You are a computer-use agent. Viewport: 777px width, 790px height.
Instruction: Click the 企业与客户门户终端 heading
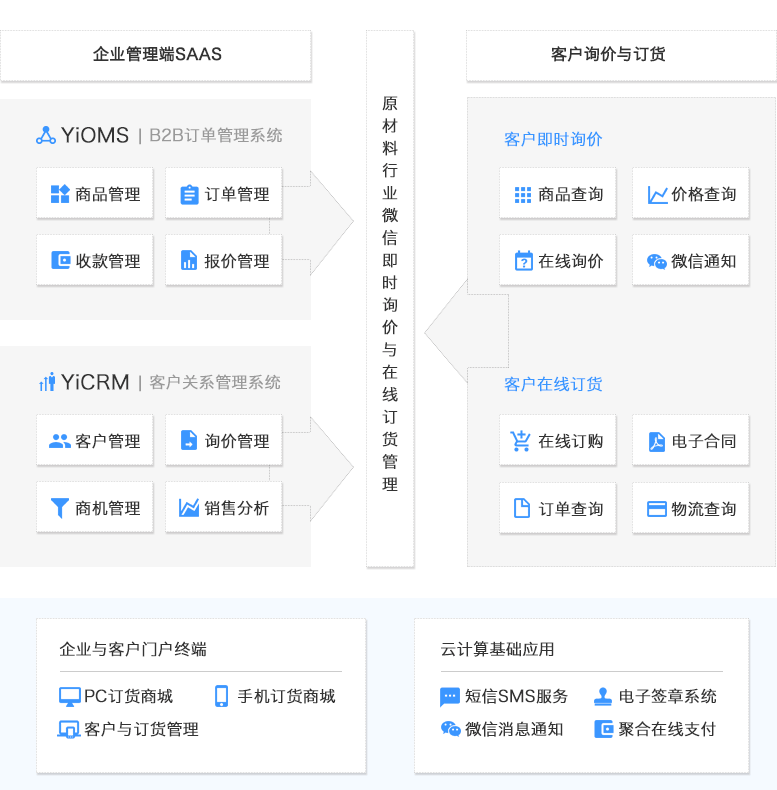coord(133,649)
